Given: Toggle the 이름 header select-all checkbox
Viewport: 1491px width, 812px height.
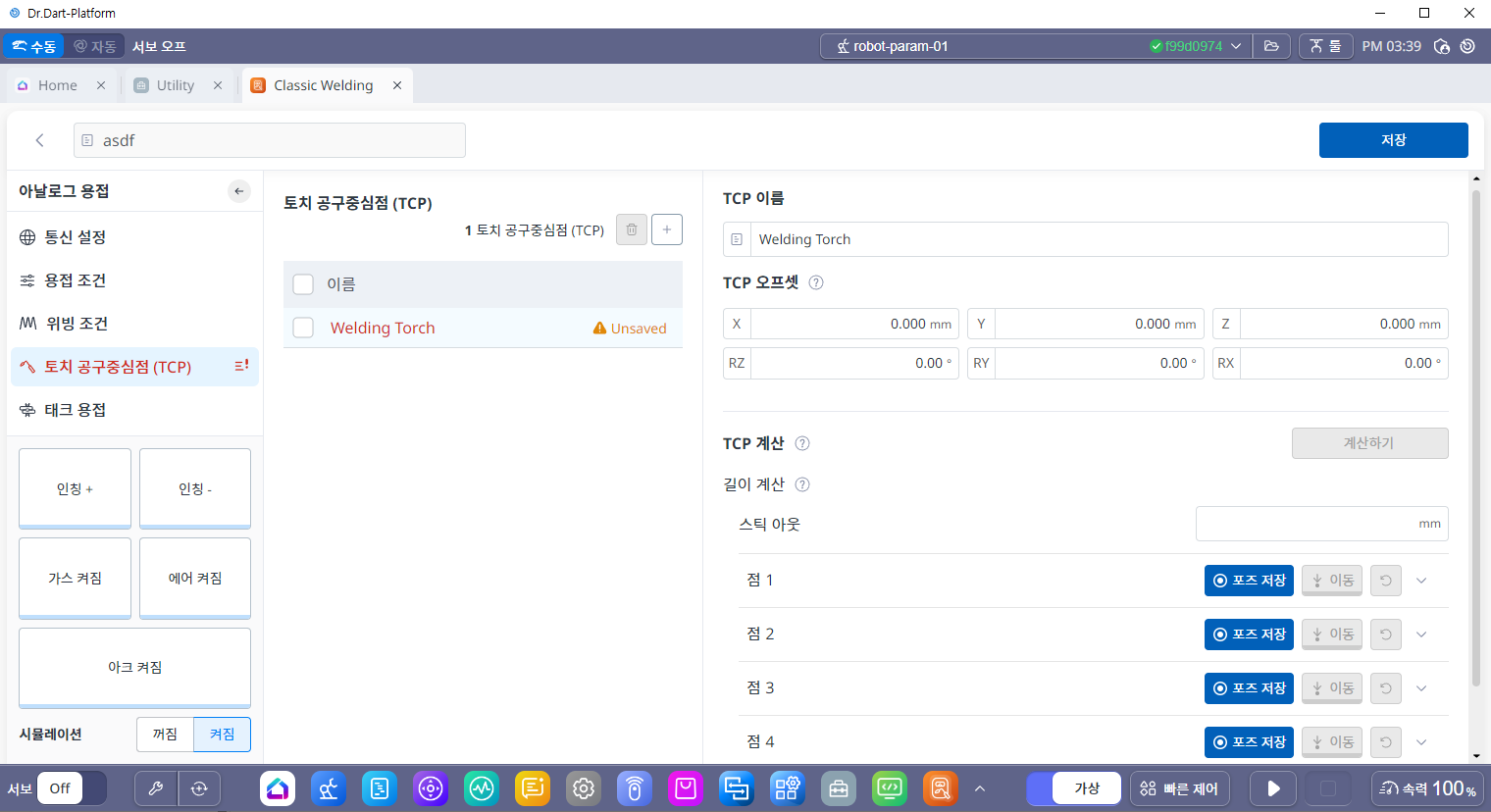Looking at the screenshot, I should 304,284.
